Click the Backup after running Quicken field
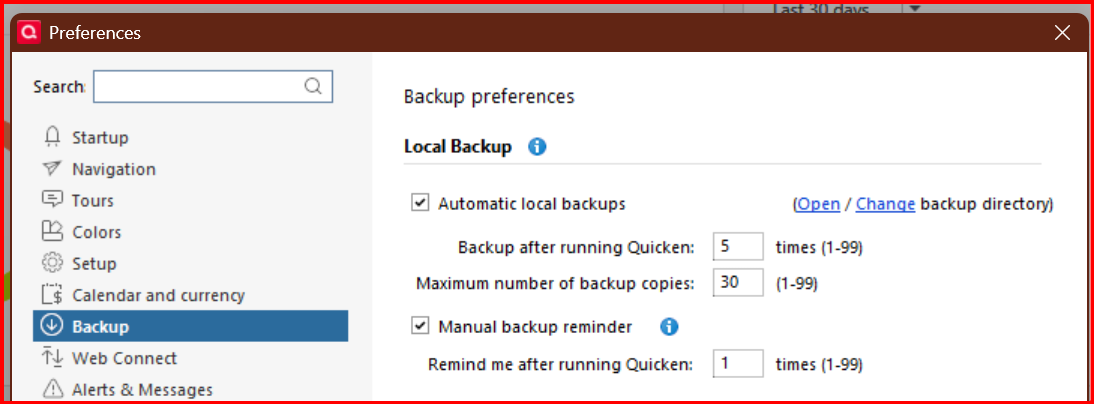The width and height of the screenshot is (1094, 404). (x=738, y=247)
